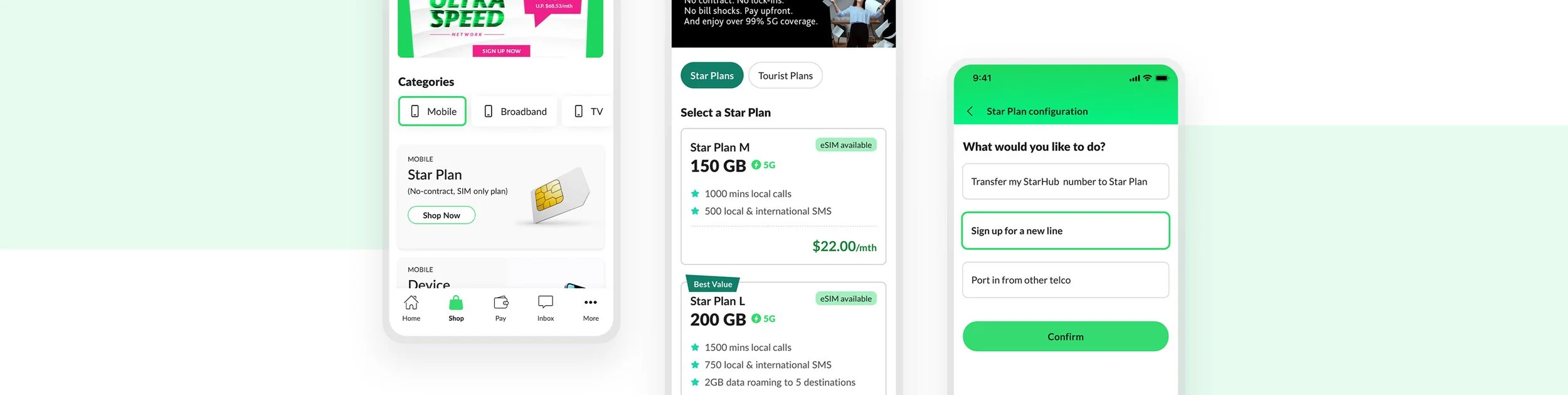Open the Inbox message icon

click(546, 303)
